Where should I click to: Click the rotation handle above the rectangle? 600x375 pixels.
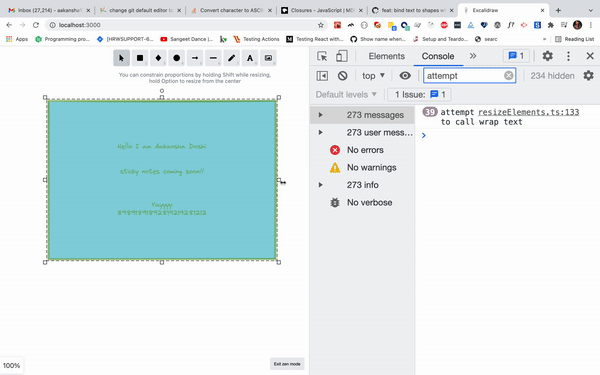(162, 91)
